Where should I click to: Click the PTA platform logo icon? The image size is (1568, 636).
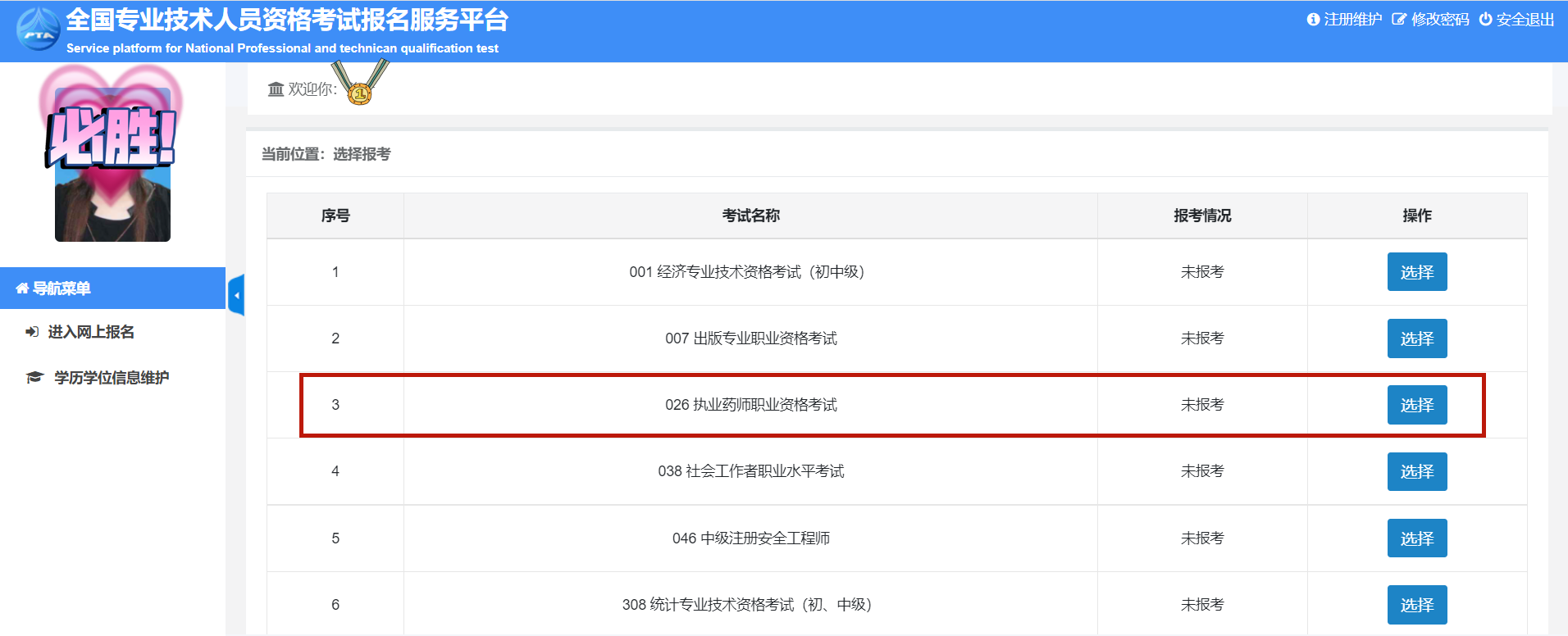pos(39,30)
